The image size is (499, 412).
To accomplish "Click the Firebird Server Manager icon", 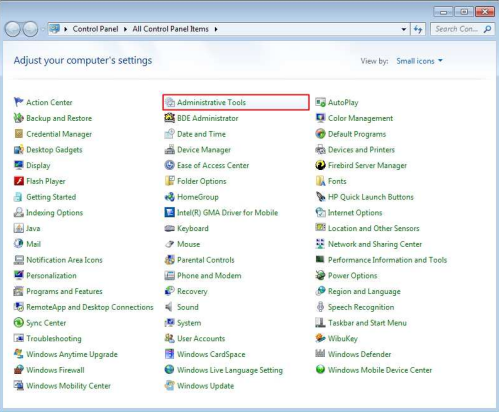I will 320,165.
